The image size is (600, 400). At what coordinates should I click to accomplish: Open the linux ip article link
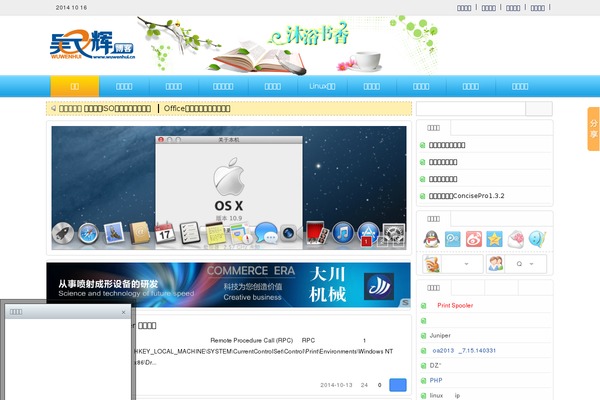[x=445, y=395]
